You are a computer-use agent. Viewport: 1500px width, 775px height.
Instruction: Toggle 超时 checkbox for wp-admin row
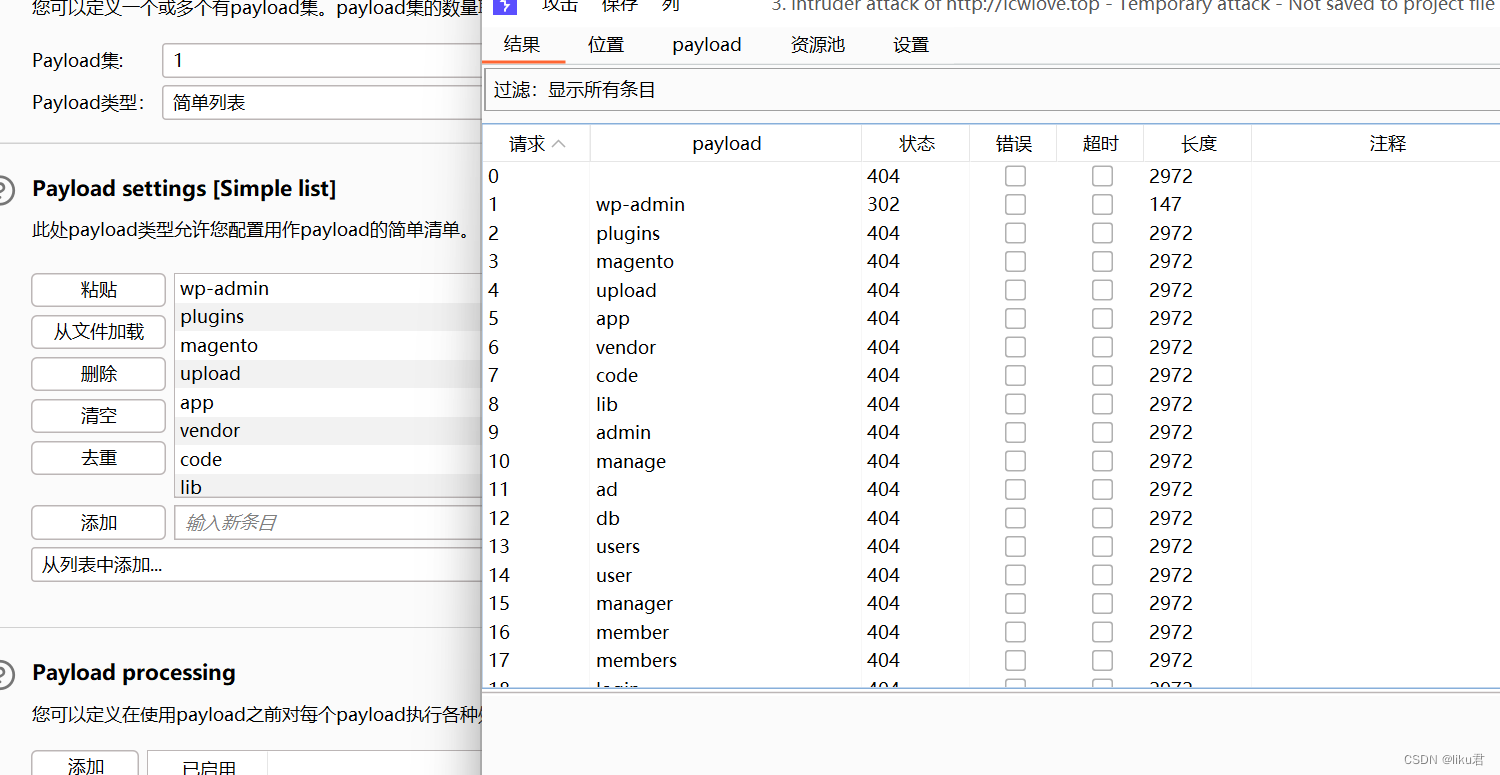[x=1102, y=205]
